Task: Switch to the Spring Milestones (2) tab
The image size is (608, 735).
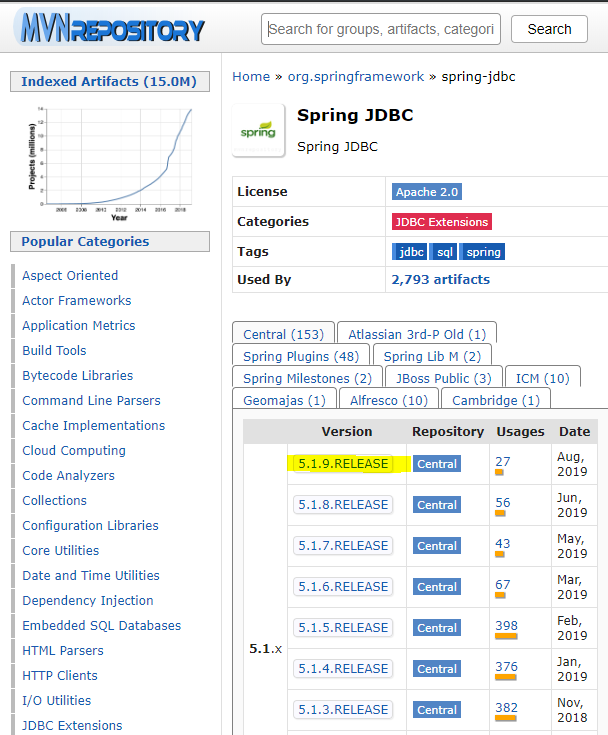Action: 307,378
